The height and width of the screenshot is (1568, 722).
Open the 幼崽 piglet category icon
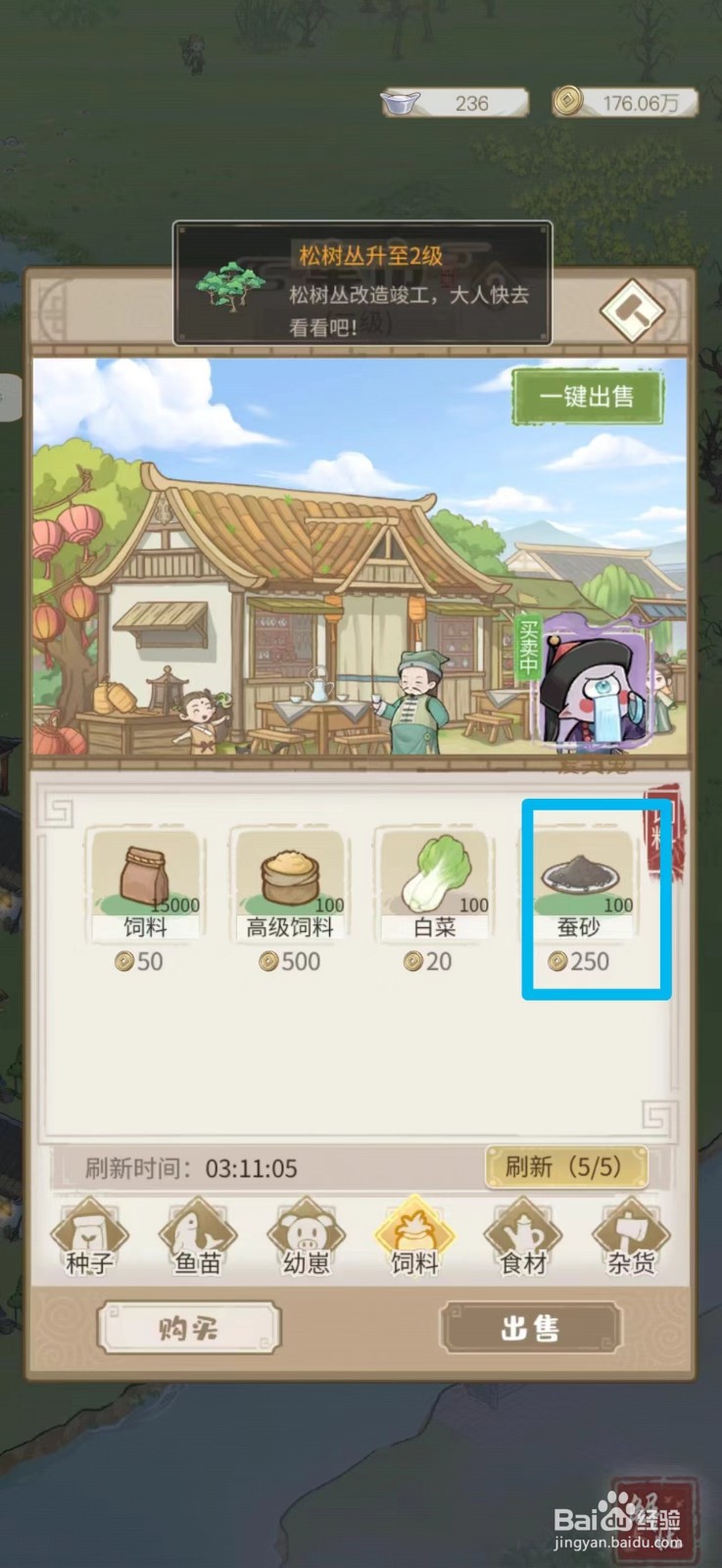[306, 1239]
